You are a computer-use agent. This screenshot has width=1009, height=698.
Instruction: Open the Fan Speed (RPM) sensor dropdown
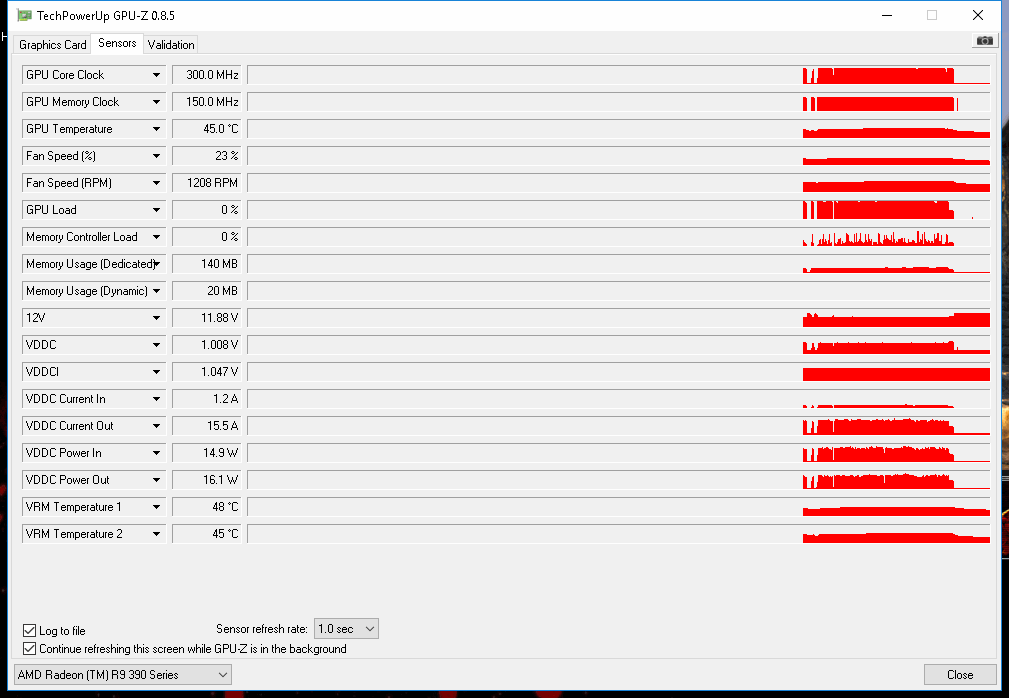pyautogui.click(x=156, y=183)
